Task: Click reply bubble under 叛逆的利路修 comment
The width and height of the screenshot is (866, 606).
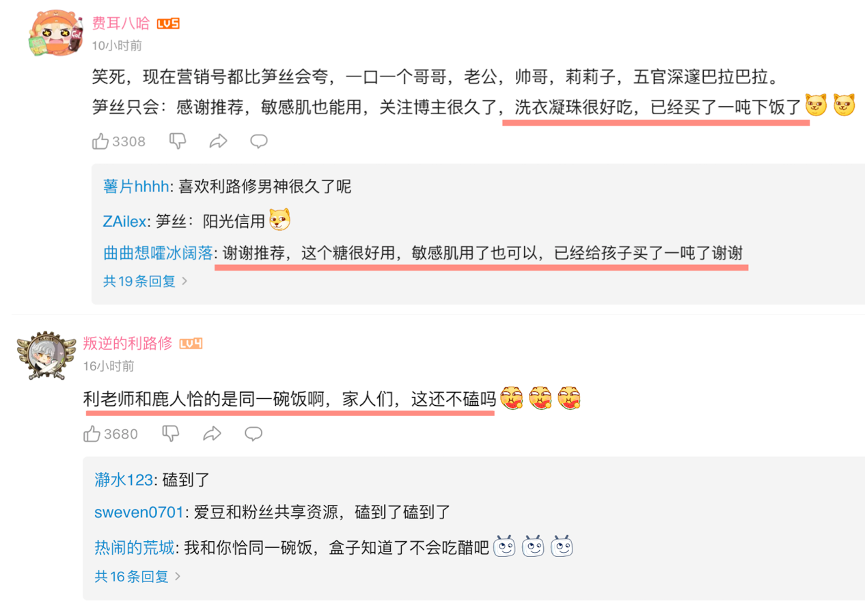Action: pyautogui.click(x=254, y=434)
